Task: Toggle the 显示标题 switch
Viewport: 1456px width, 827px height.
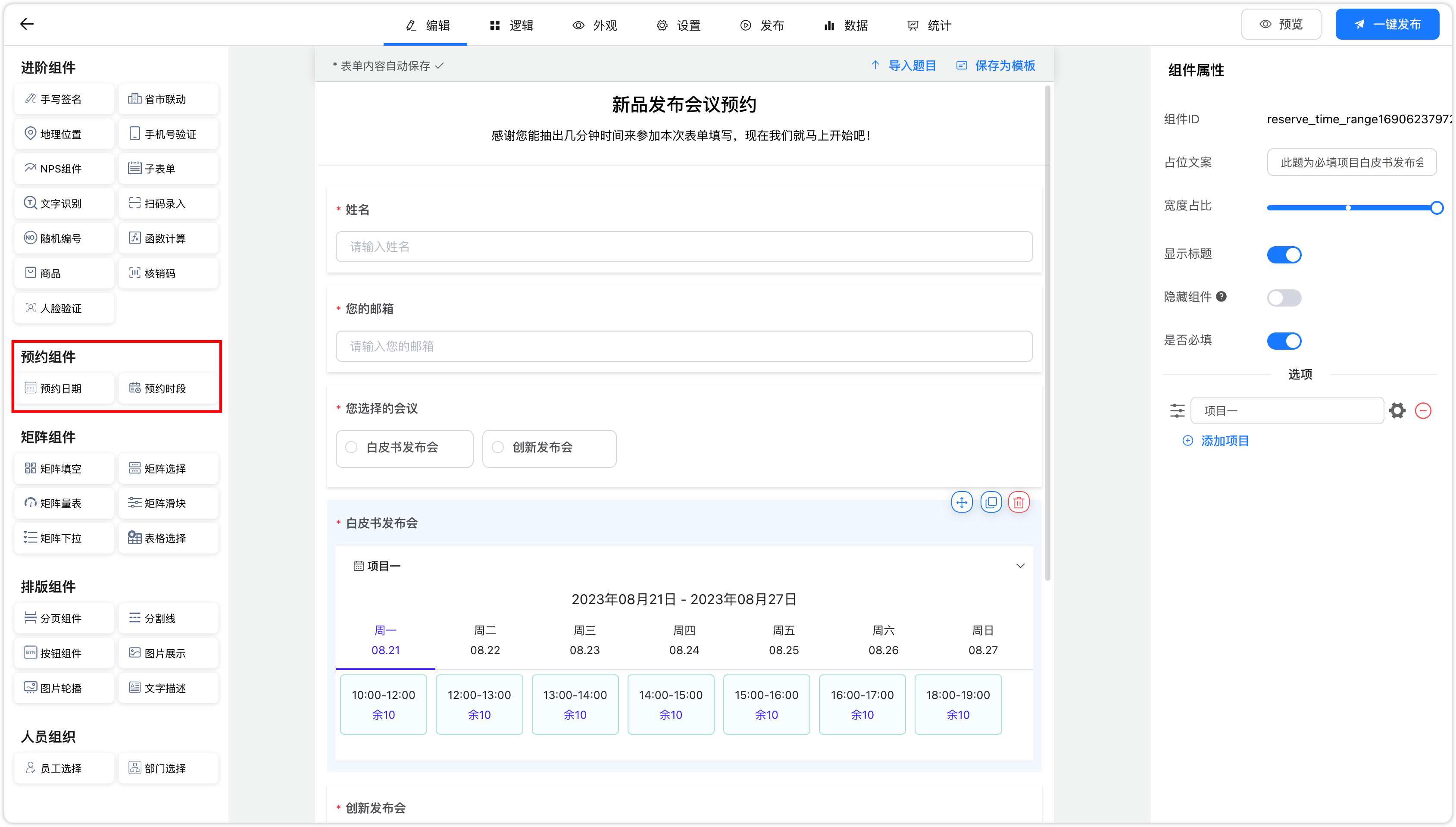Action: click(x=1284, y=254)
